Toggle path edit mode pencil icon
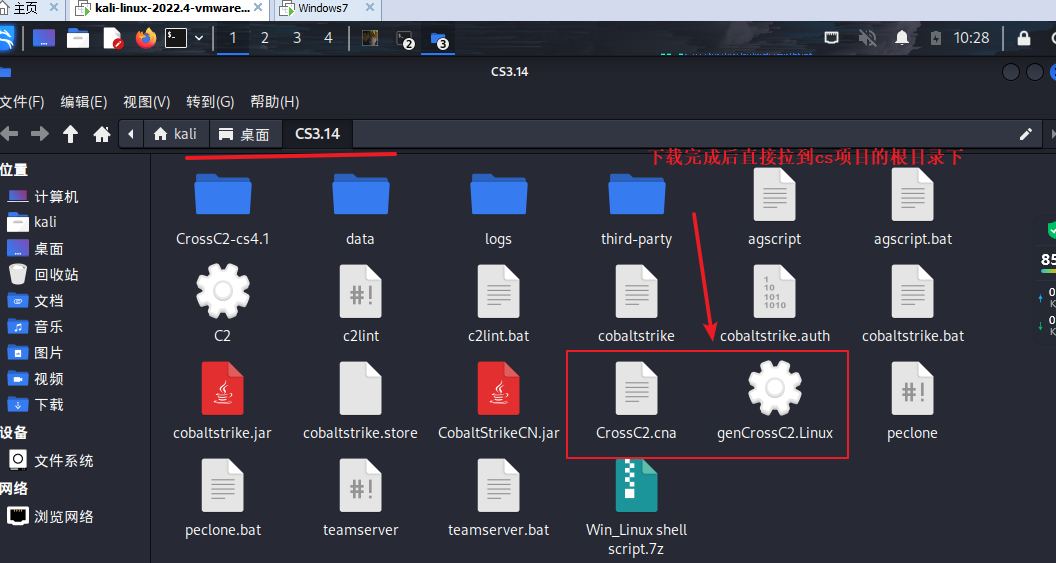Screen dimensions: 1056x563 tap(1026, 134)
